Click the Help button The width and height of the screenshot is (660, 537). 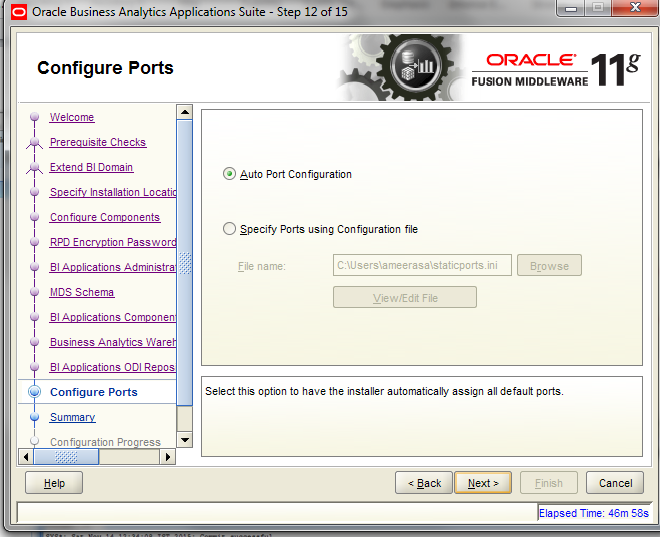click(x=54, y=483)
